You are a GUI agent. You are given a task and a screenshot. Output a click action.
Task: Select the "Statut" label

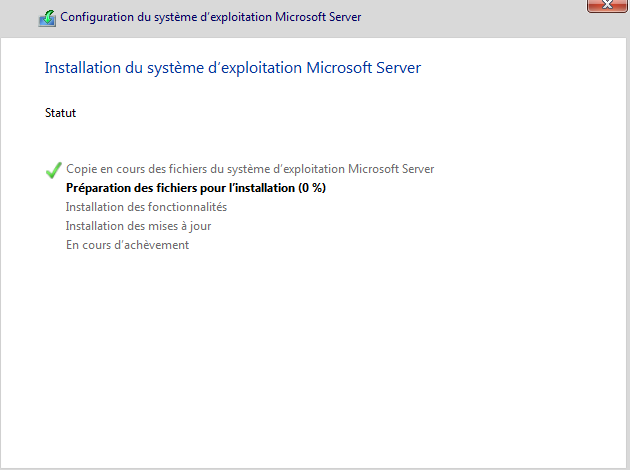[x=61, y=113]
